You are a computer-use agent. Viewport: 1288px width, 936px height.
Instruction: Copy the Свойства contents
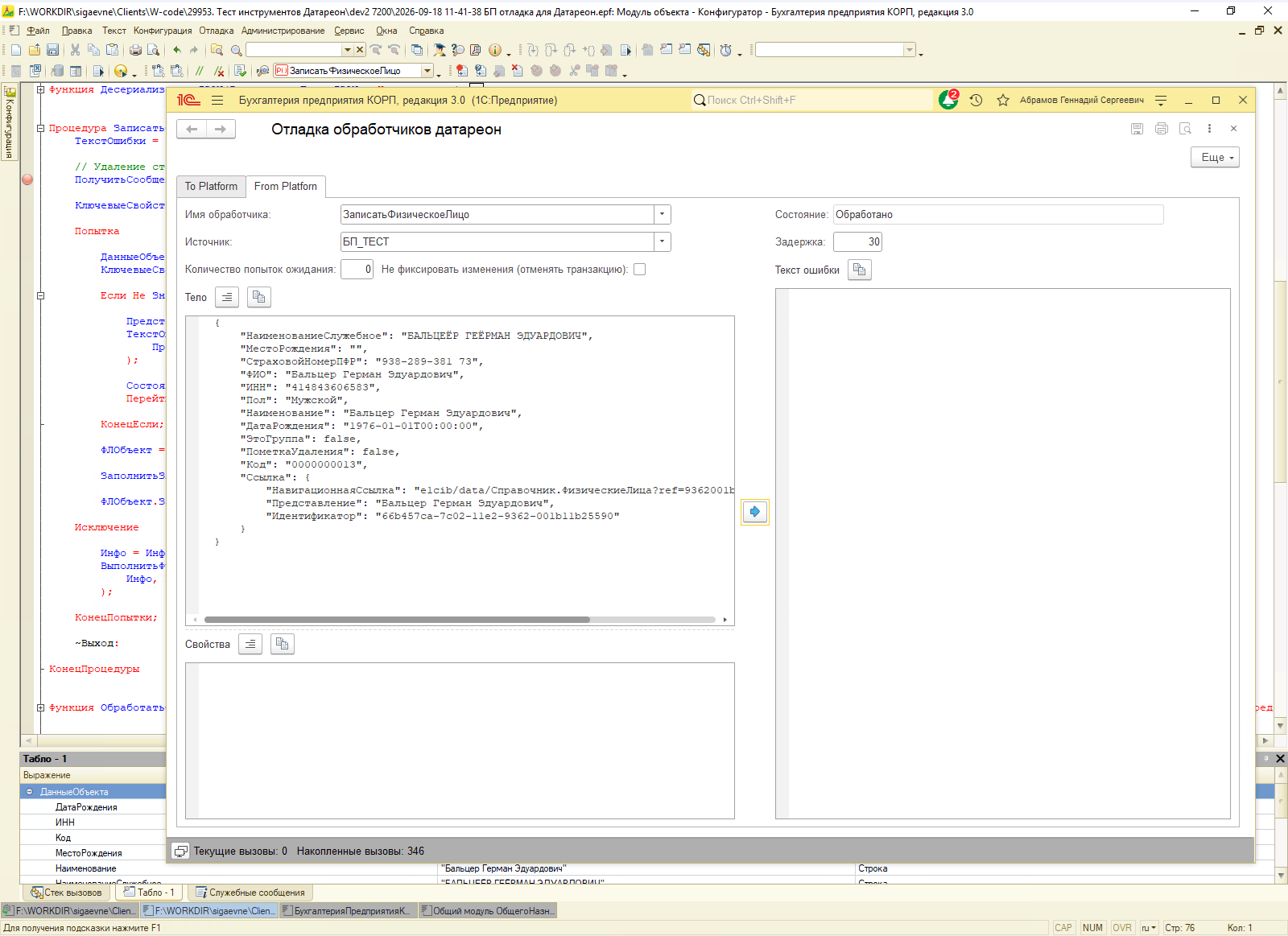pyautogui.click(x=282, y=644)
